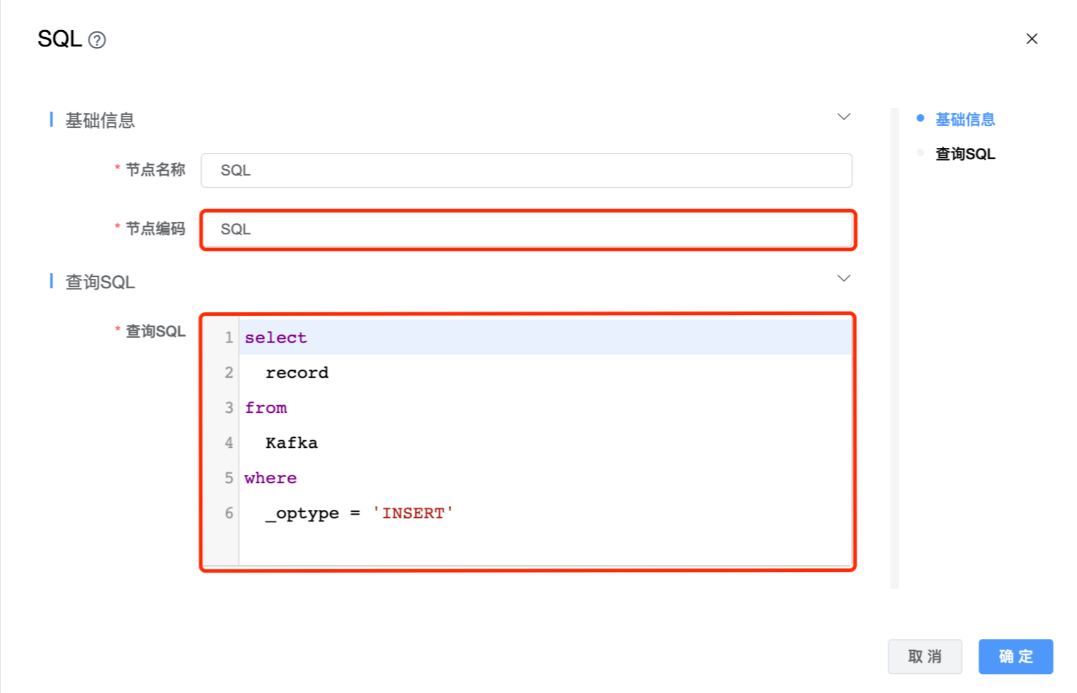Focus the 节点编码 input field
The width and height of the screenshot is (1077, 693).
point(526,229)
